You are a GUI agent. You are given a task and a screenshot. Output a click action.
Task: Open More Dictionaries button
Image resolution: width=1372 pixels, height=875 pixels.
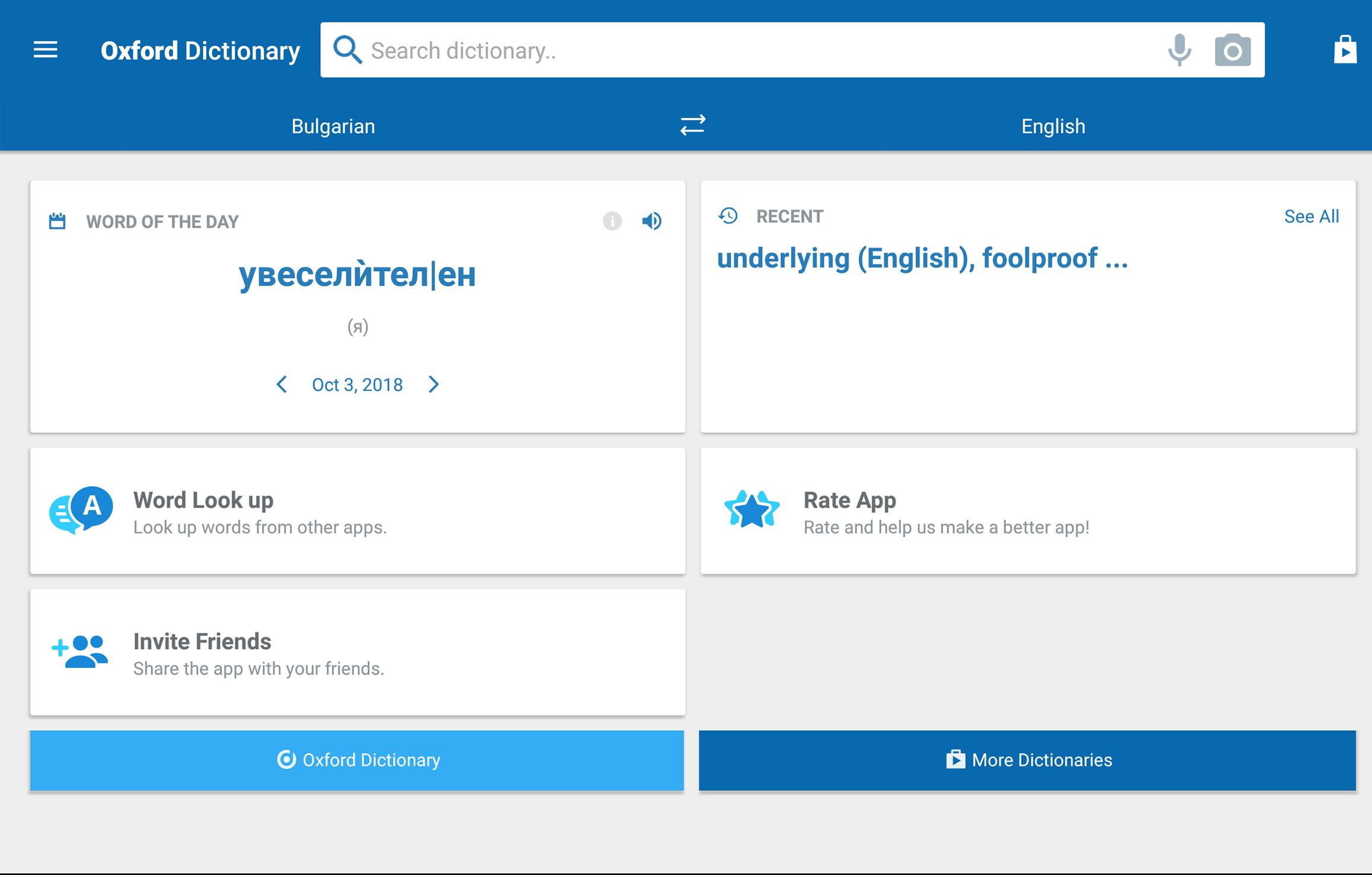pos(1027,761)
